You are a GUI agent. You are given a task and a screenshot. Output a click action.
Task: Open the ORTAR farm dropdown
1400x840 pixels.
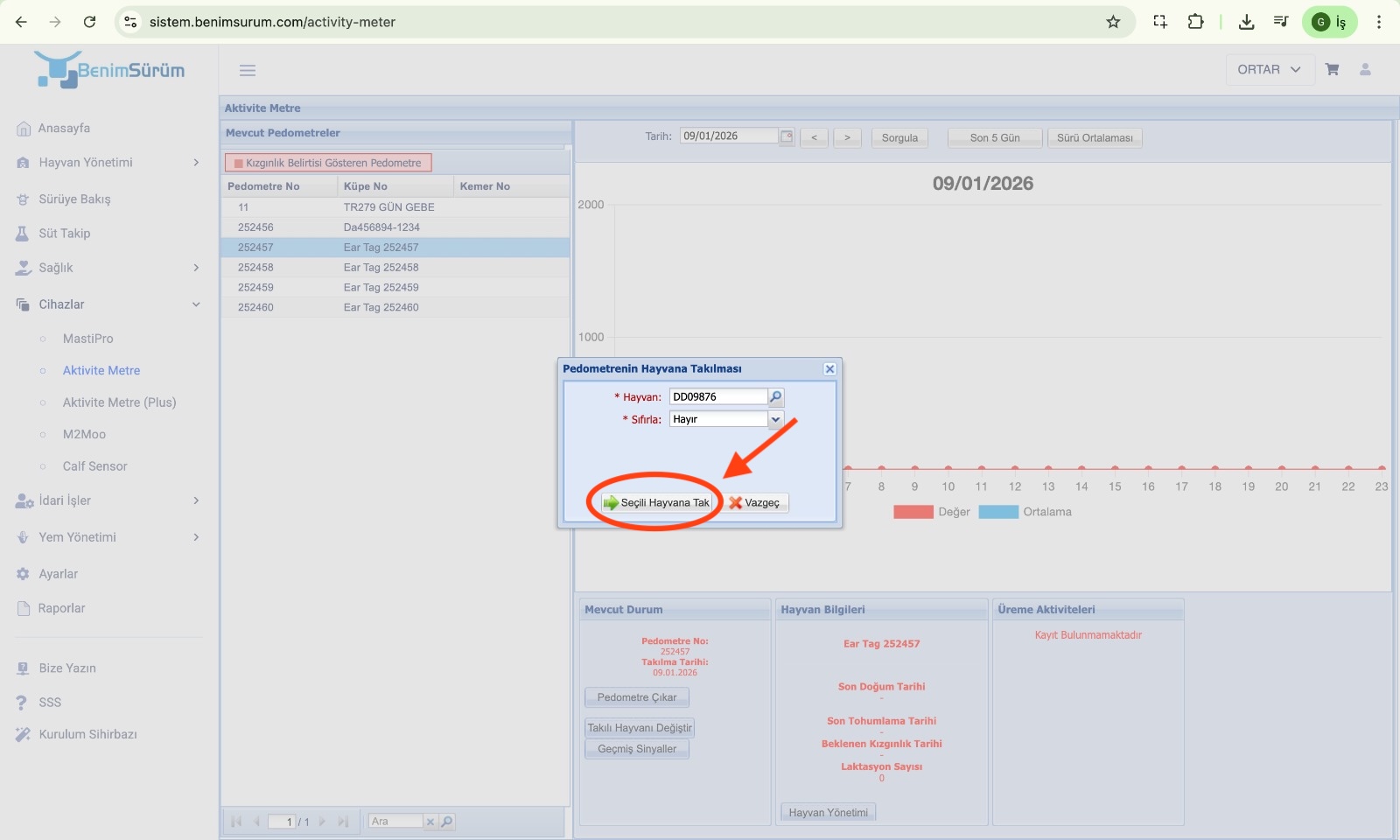pos(1270,69)
